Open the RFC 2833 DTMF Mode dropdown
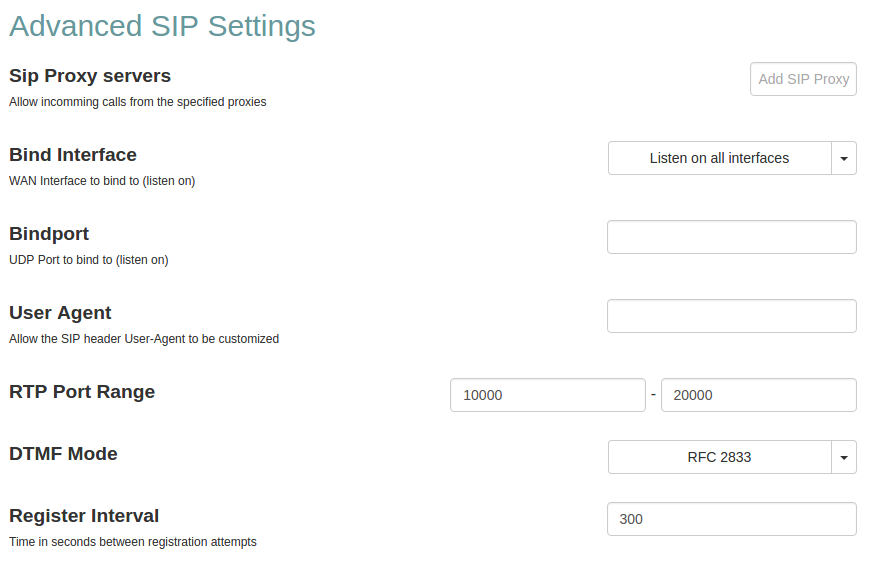This screenshot has height=565, width=869. tap(719, 457)
